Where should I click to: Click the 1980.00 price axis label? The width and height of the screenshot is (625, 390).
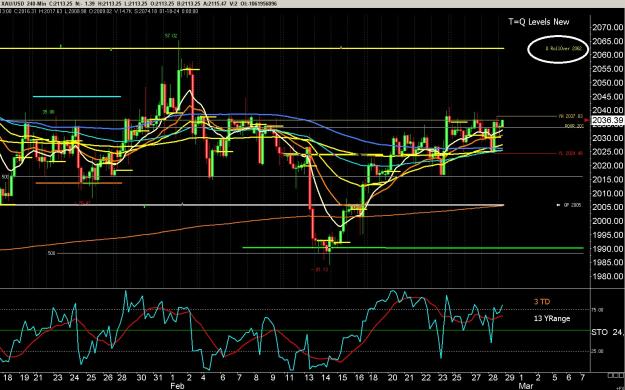point(608,276)
